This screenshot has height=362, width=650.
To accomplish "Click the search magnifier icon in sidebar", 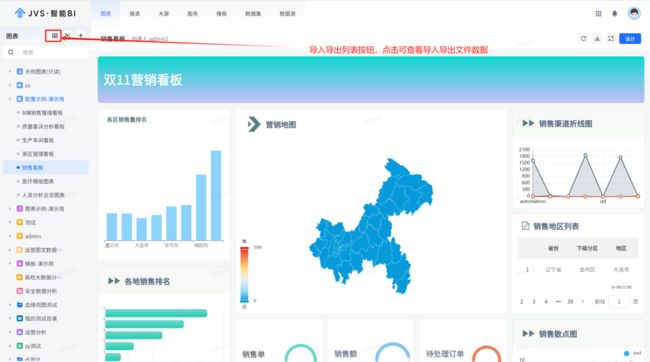I will (11, 52).
